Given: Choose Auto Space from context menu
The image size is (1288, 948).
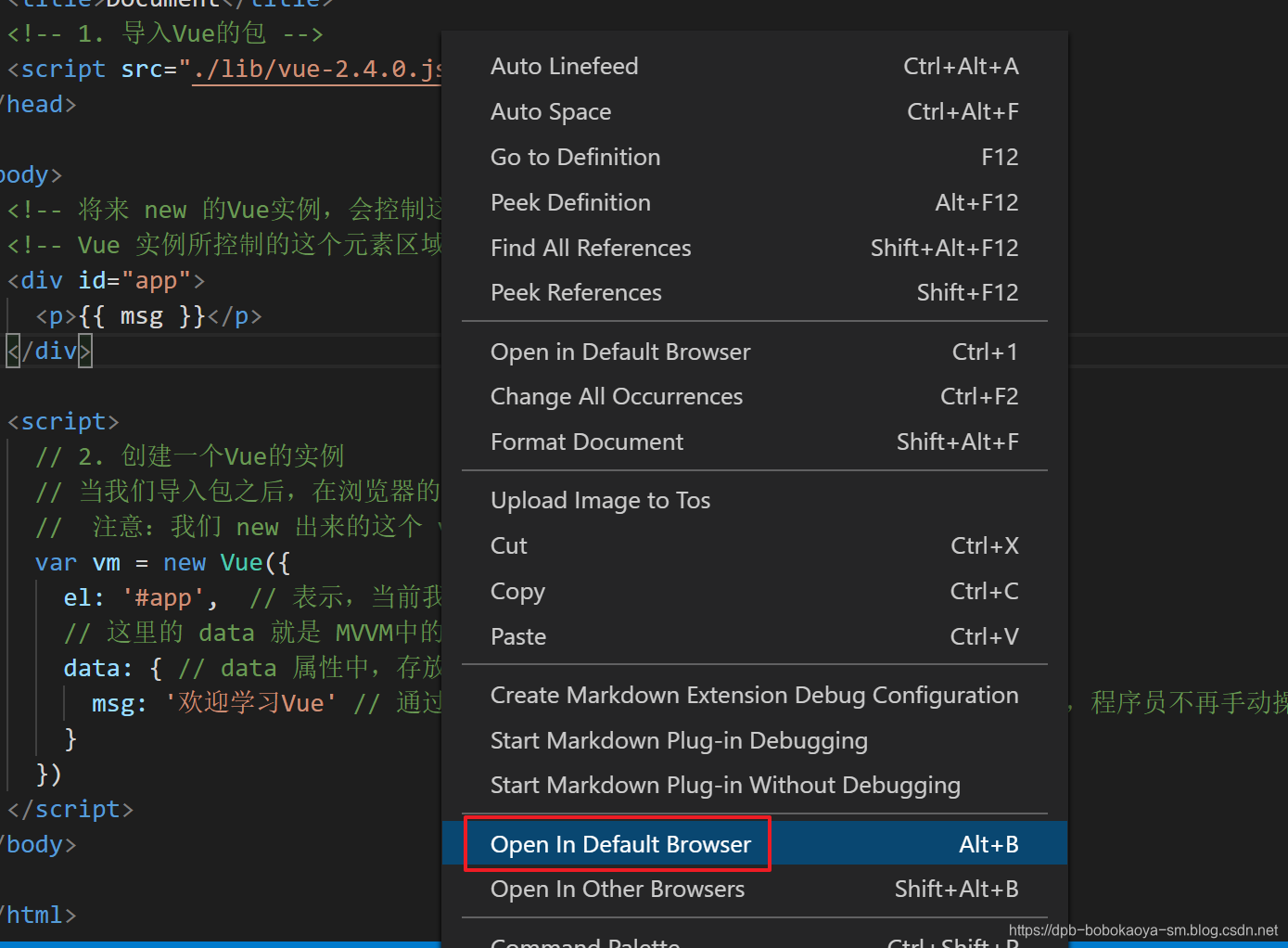Looking at the screenshot, I should pyautogui.click(x=754, y=112).
